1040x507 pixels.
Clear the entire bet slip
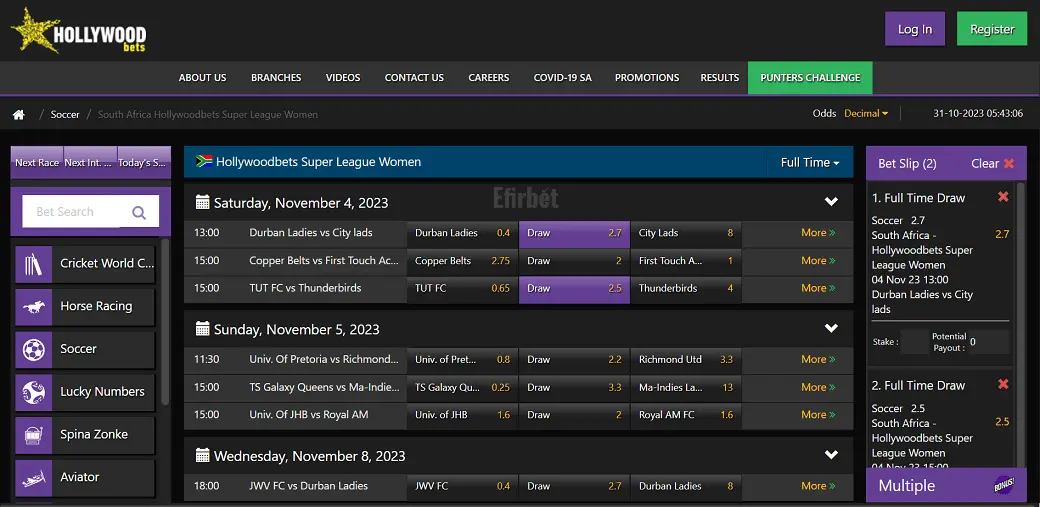[x=992, y=163]
